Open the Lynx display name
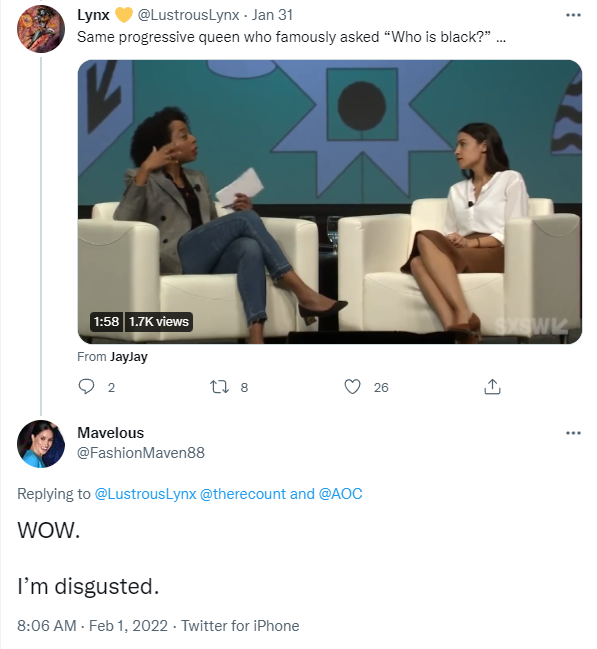This screenshot has height=649, width=597. click(93, 15)
